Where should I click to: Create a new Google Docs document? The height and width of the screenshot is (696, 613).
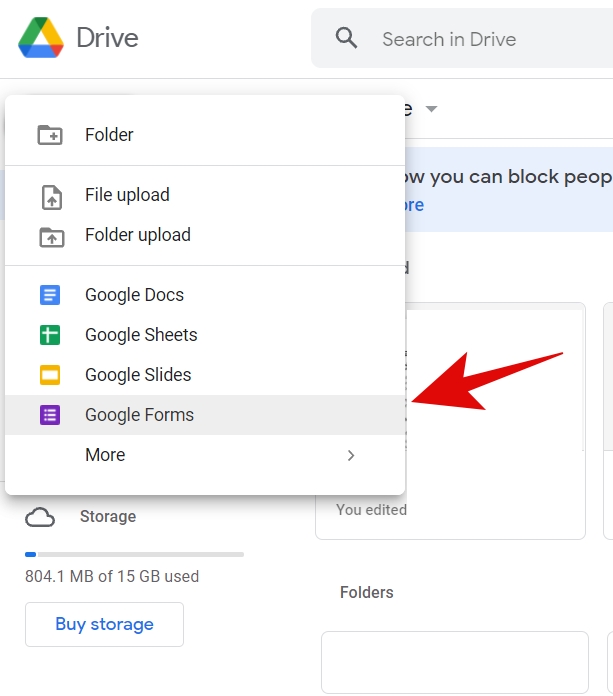point(205,295)
